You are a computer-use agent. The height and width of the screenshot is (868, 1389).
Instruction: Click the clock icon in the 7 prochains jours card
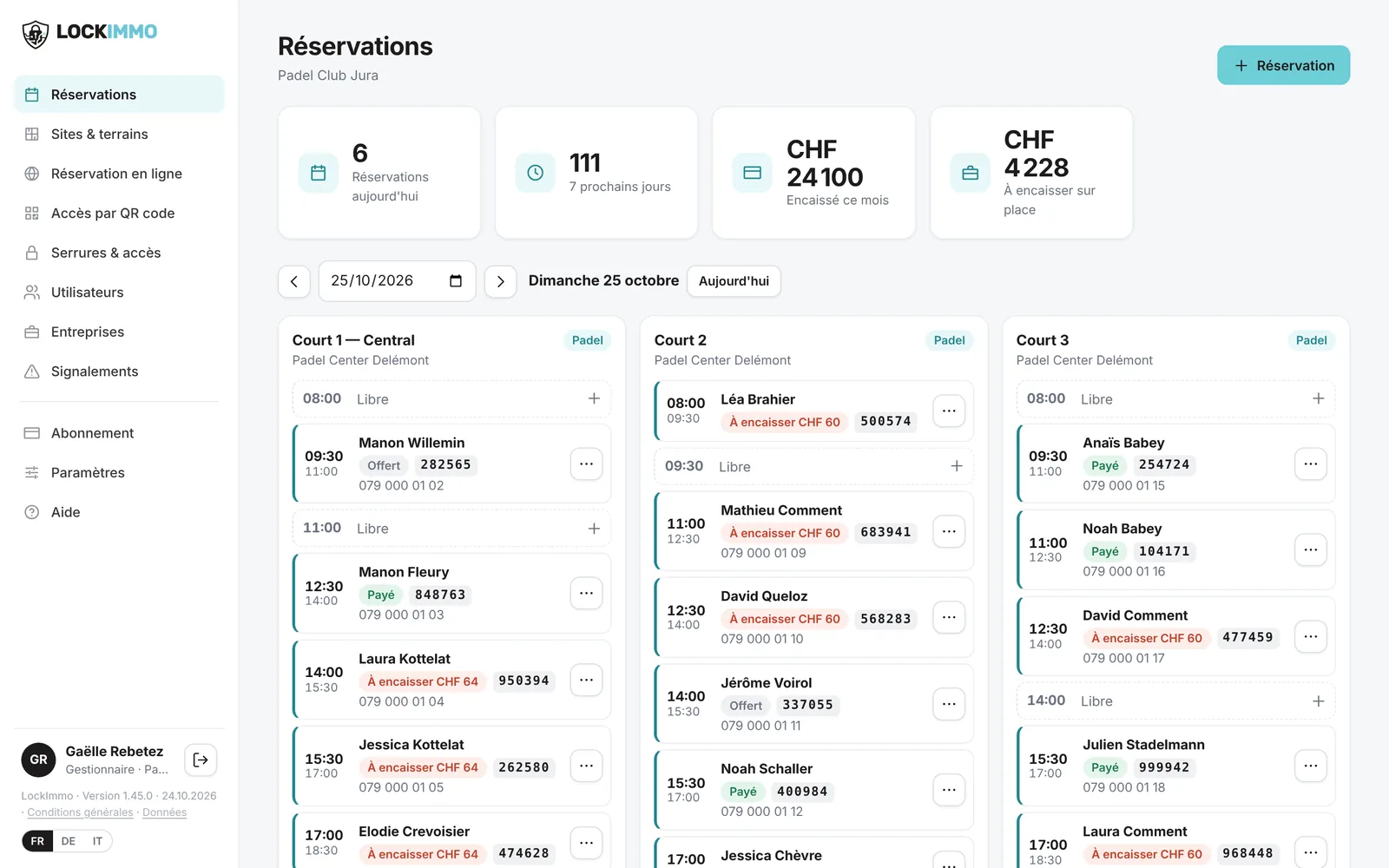tap(536, 173)
